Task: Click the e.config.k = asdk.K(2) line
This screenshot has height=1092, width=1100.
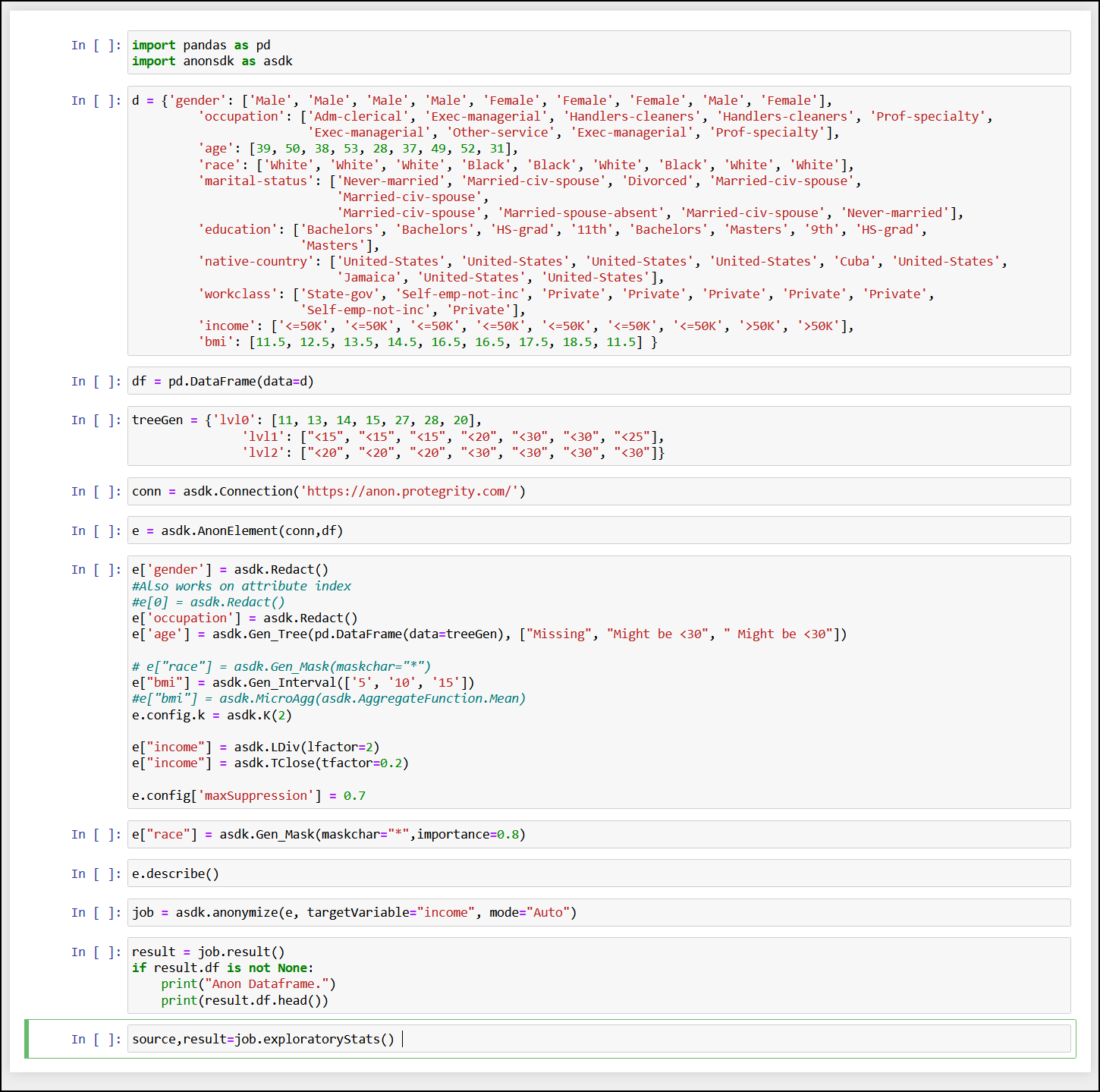Action: 212,715
